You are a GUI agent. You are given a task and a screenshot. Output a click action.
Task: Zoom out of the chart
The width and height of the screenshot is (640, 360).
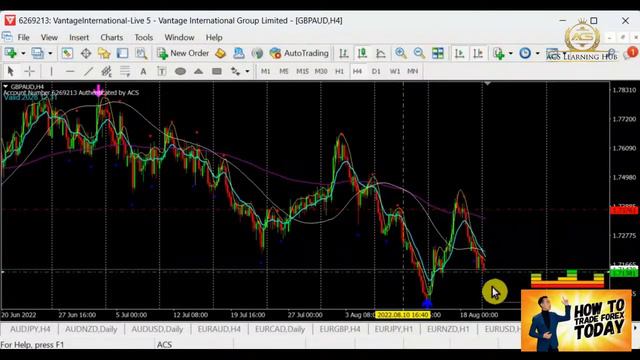click(419, 53)
